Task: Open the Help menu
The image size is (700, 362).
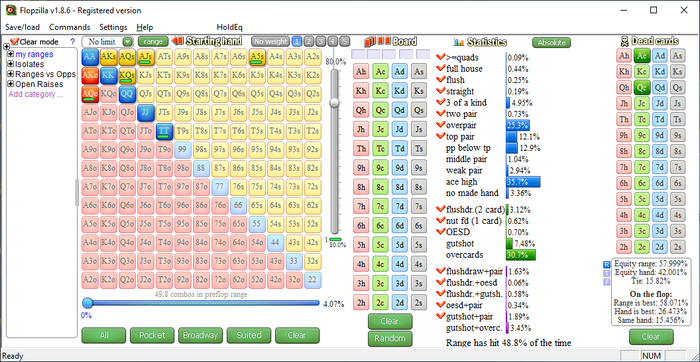Action: (145, 27)
